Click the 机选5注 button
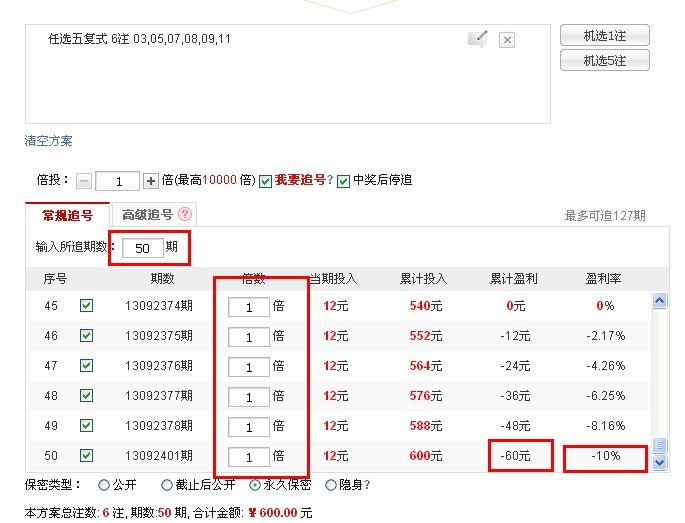The height and width of the screenshot is (523, 685). point(604,61)
